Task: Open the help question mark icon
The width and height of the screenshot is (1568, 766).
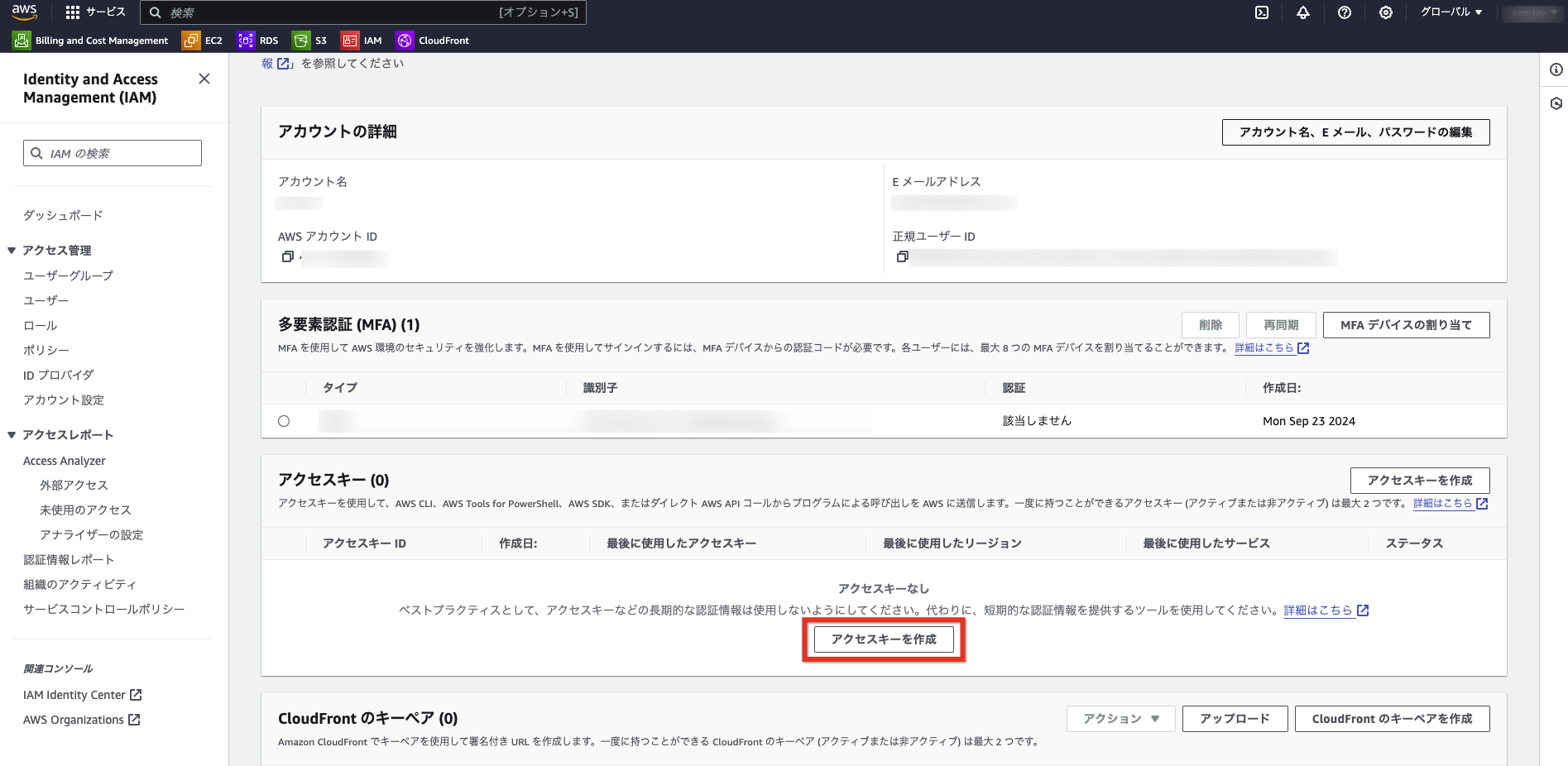Action: [1345, 12]
